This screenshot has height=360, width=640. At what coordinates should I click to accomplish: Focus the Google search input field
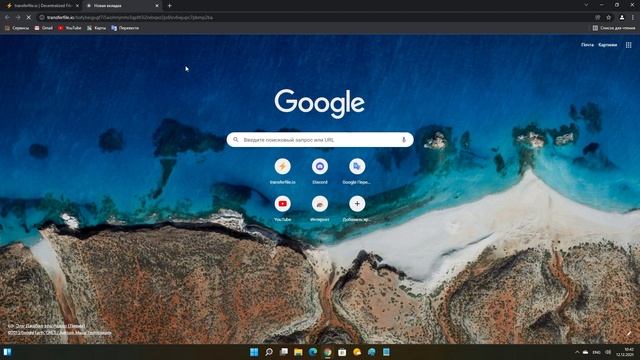click(320, 140)
